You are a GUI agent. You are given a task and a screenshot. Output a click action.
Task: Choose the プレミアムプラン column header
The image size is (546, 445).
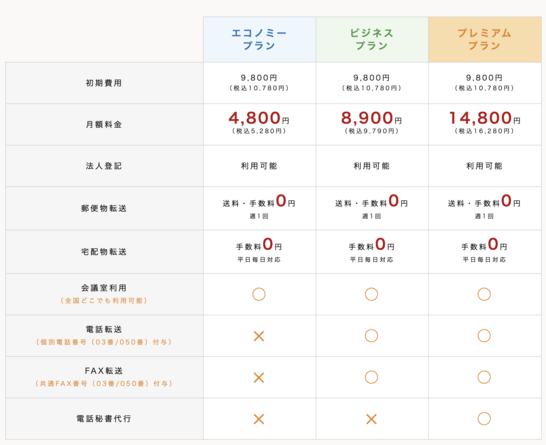pyautogui.click(x=485, y=39)
